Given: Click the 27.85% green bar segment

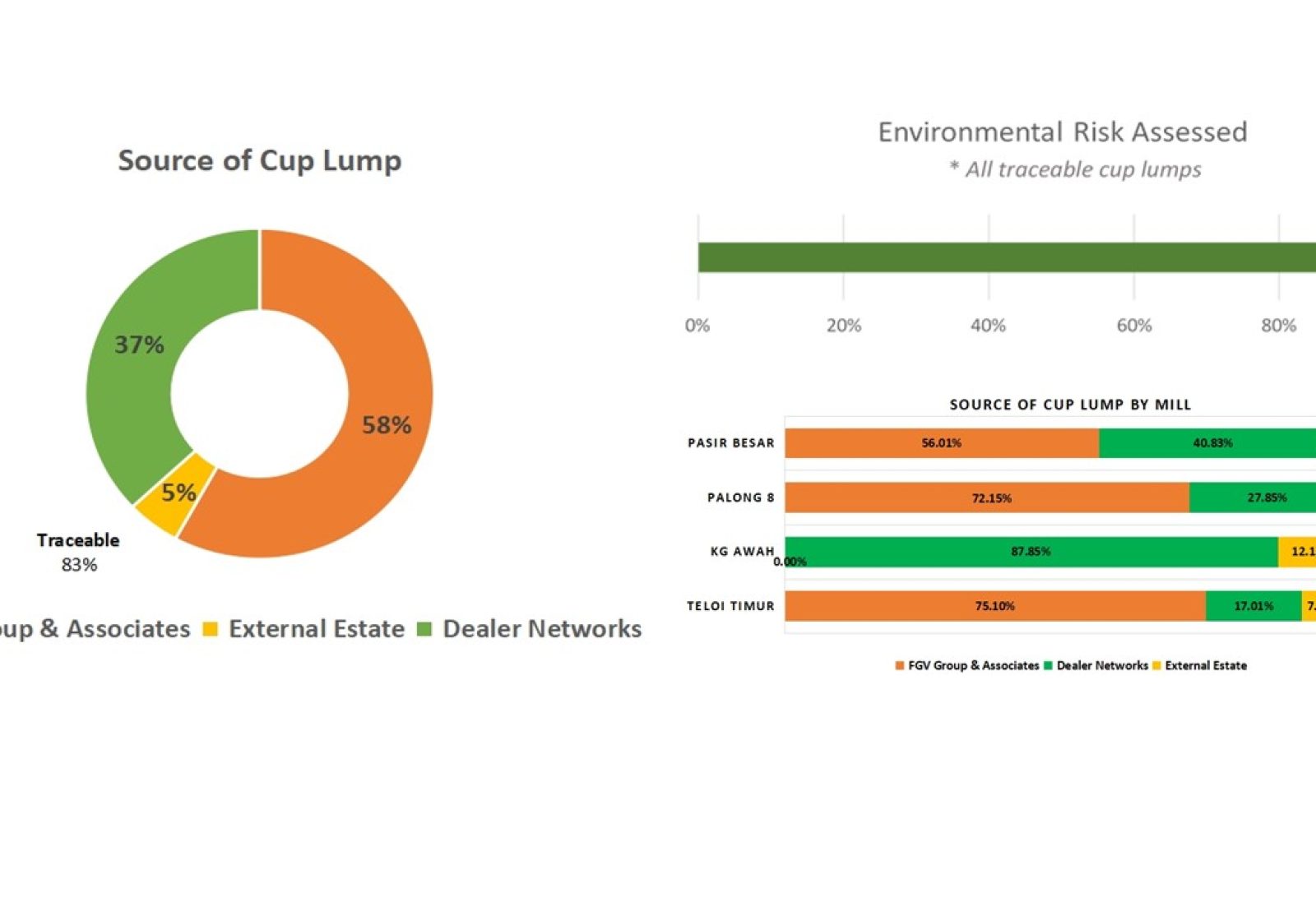Looking at the screenshot, I should (1253, 498).
